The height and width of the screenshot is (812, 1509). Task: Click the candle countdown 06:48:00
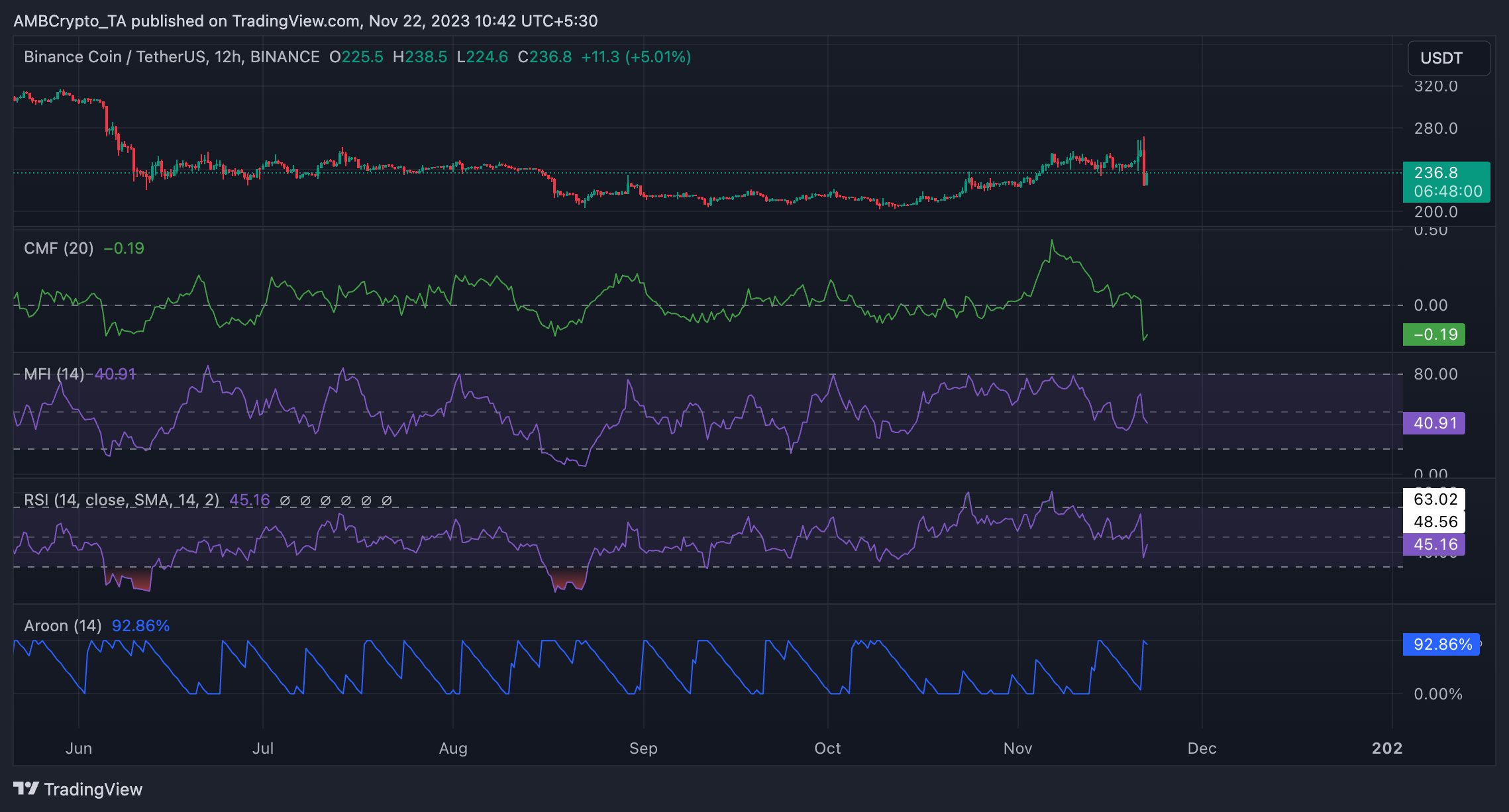(x=1448, y=191)
